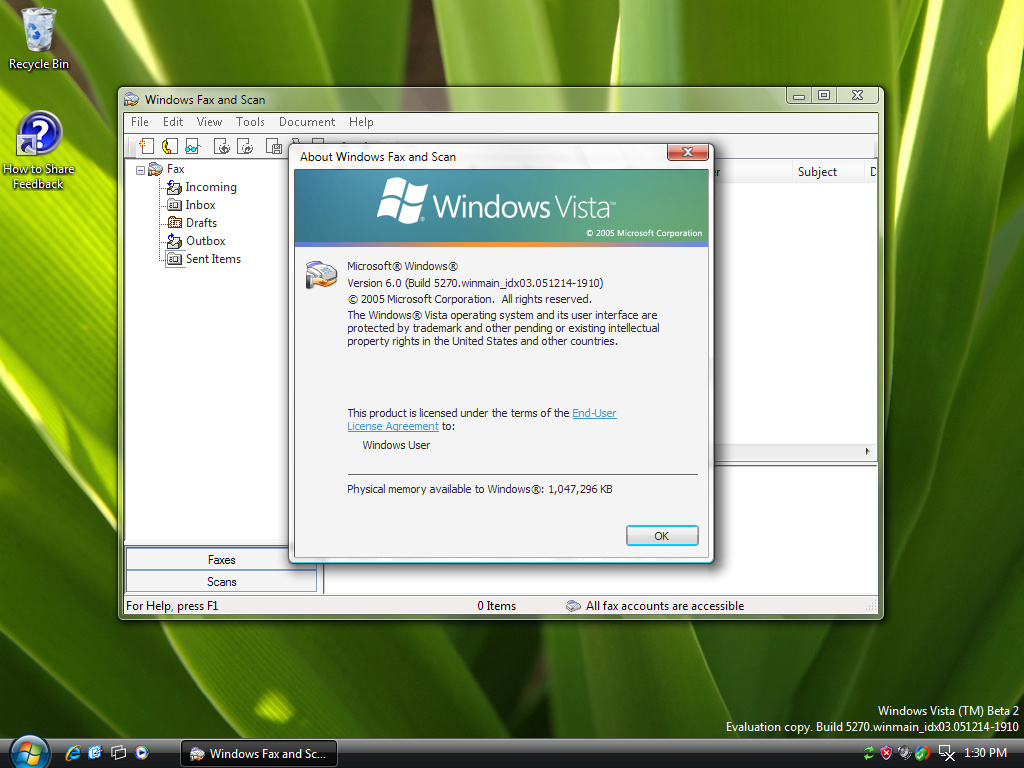The image size is (1024, 768).
Task: Click the physical memory 1,047,296 KB line
Action: tap(479, 489)
